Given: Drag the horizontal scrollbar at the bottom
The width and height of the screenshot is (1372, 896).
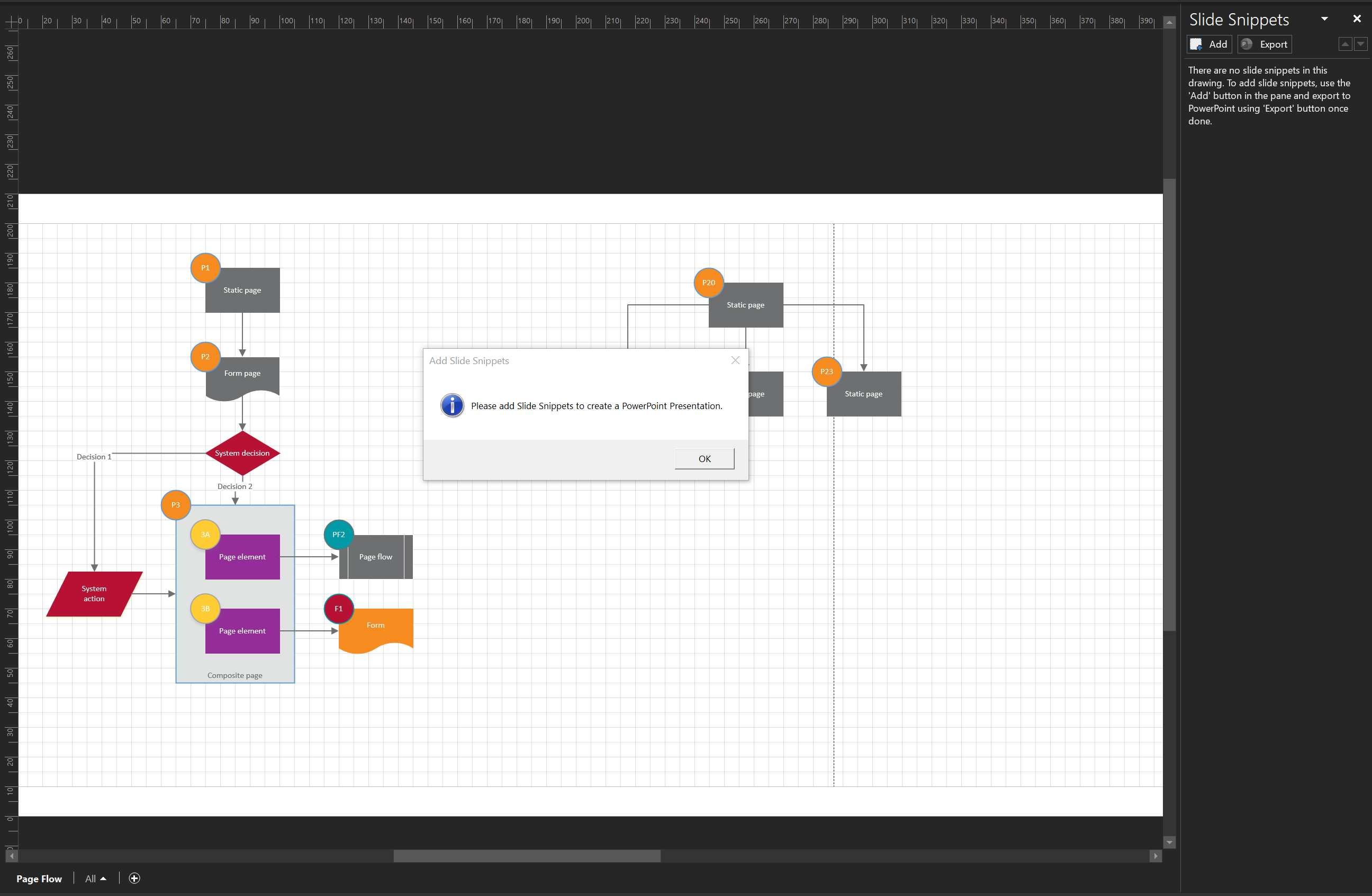Looking at the screenshot, I should [529, 855].
